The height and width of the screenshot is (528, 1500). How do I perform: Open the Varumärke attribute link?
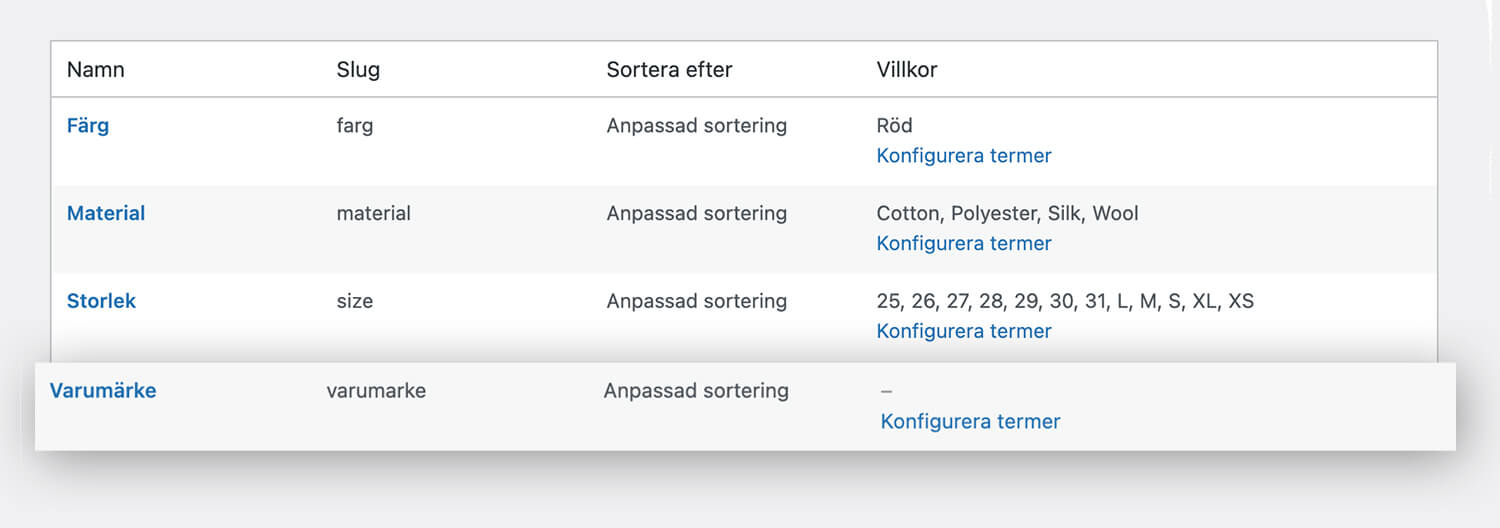(103, 391)
